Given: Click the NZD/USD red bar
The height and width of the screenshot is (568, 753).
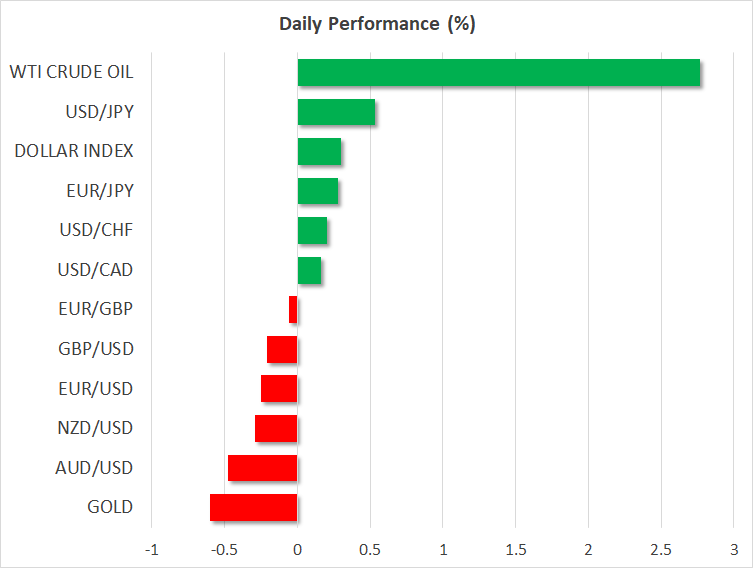Looking at the screenshot, I should [x=276, y=428].
